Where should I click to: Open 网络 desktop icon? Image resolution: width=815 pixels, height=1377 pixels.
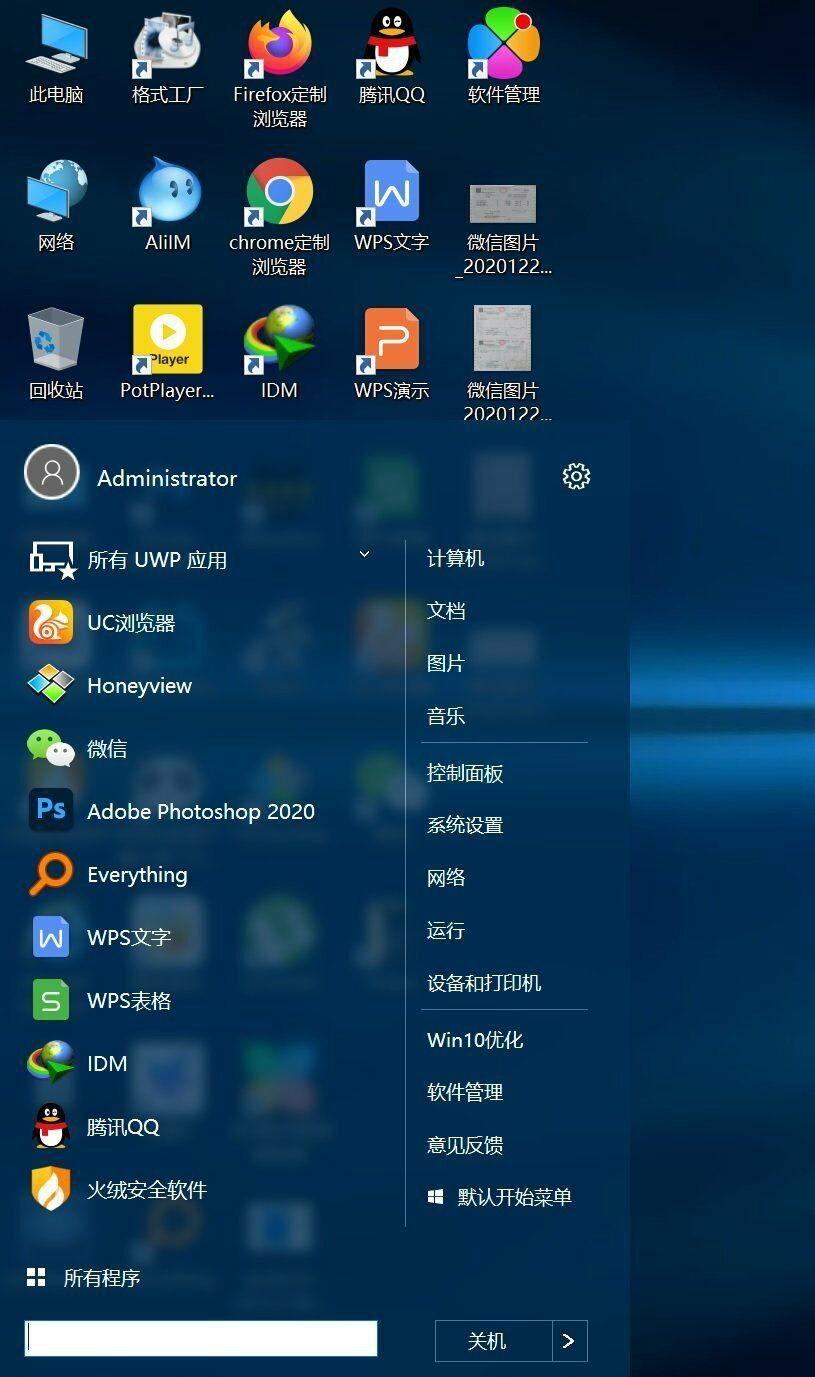point(56,206)
